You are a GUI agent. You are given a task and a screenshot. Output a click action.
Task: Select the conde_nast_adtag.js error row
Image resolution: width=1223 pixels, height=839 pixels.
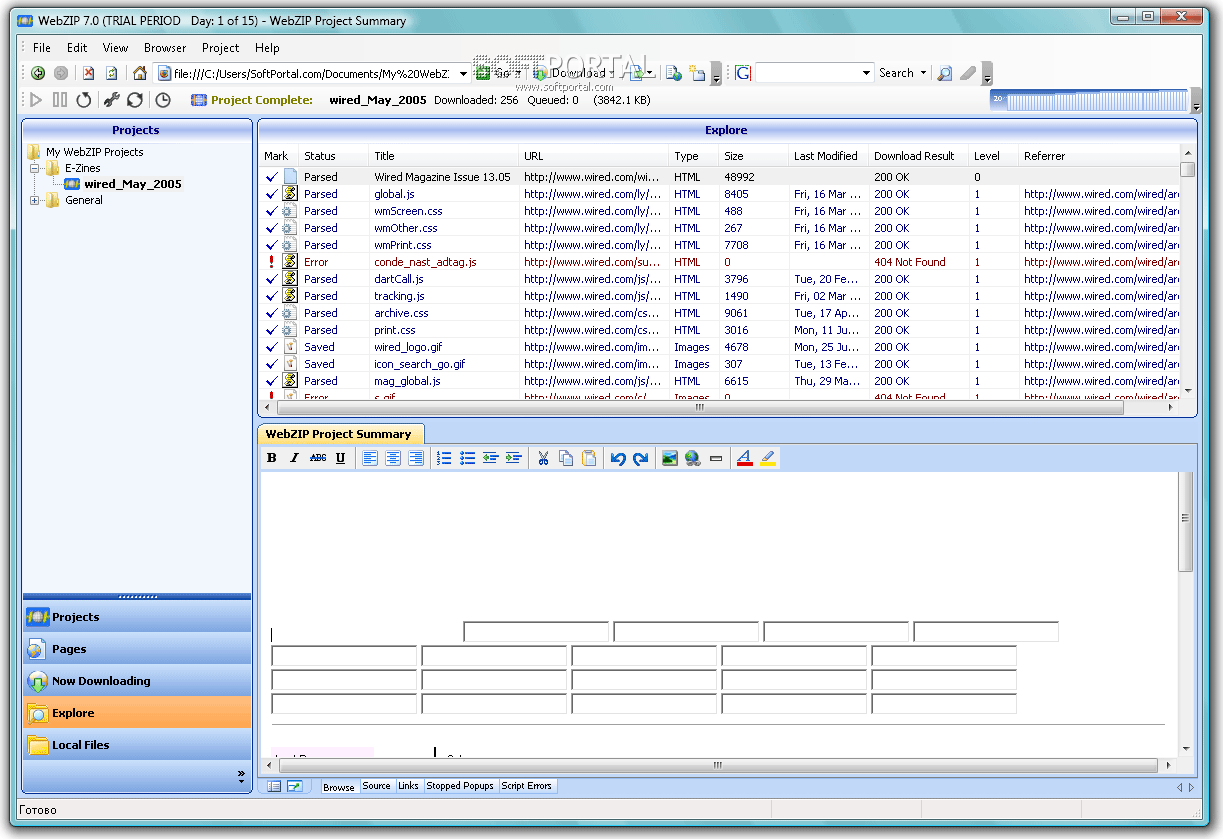click(719, 262)
